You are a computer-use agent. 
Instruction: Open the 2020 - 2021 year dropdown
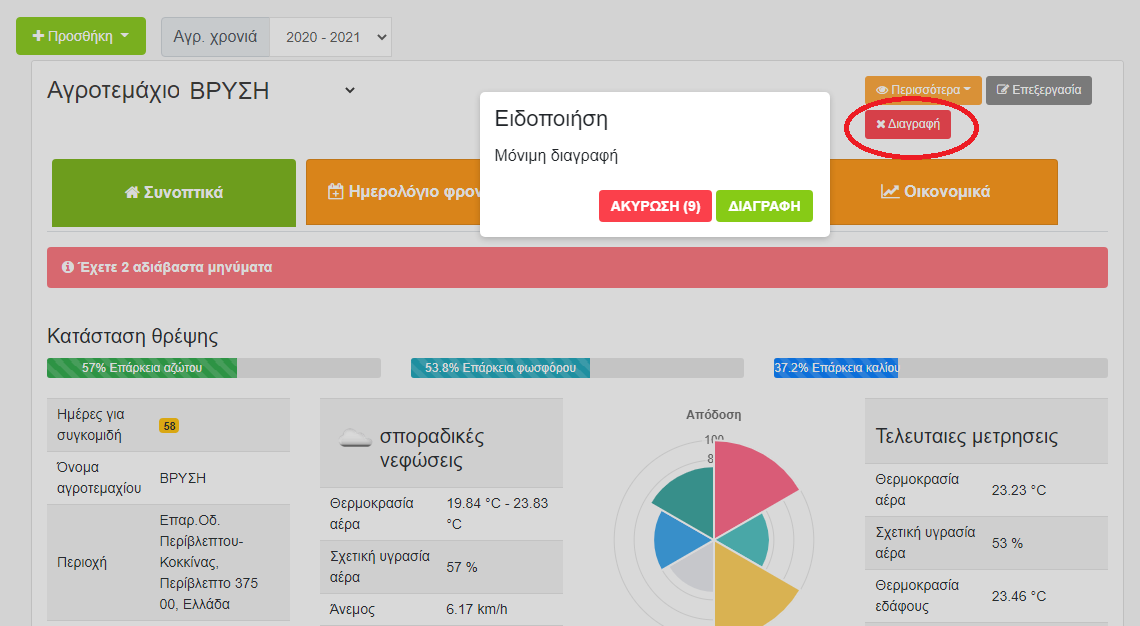331,37
